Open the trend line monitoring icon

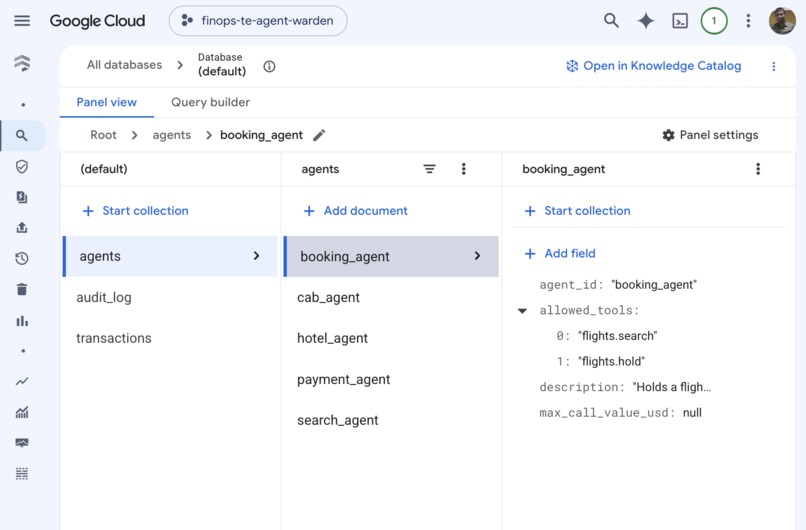click(22, 381)
